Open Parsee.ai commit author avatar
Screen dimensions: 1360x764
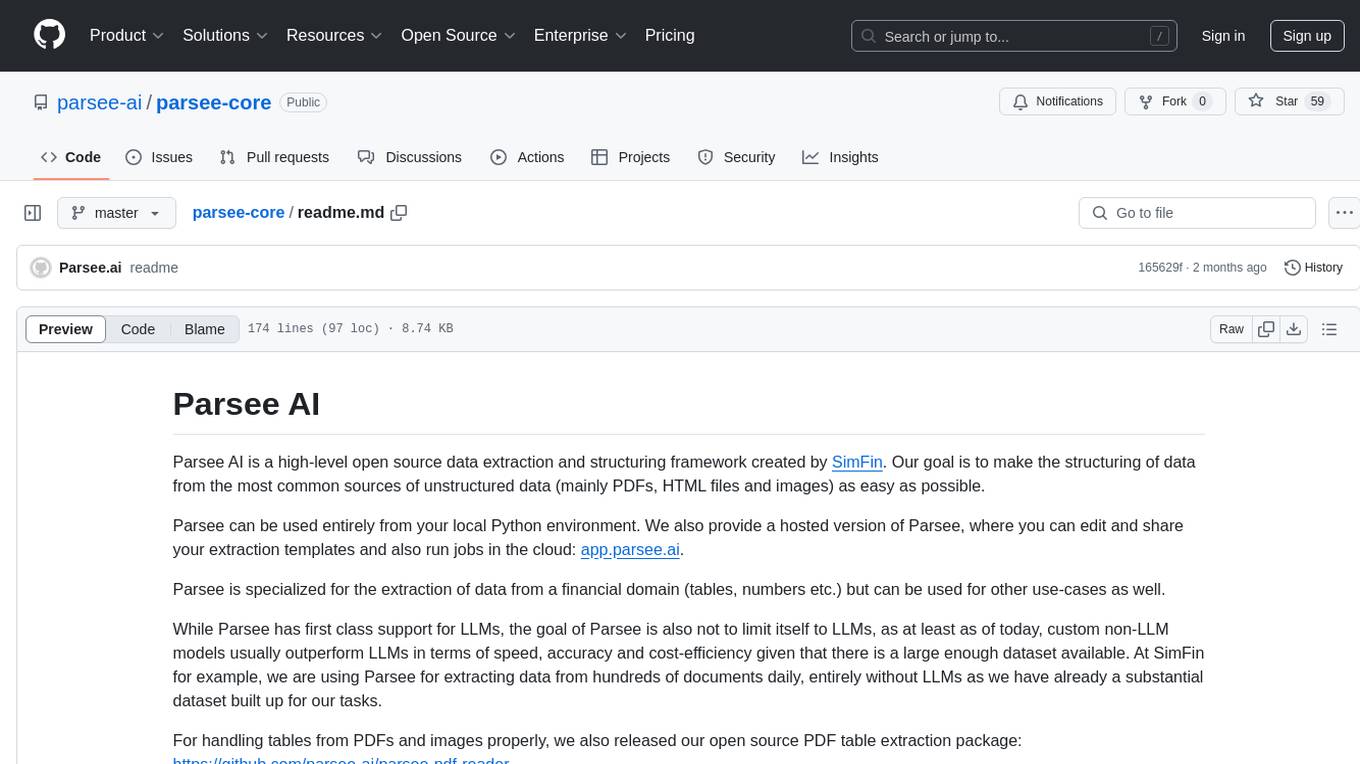click(41, 268)
